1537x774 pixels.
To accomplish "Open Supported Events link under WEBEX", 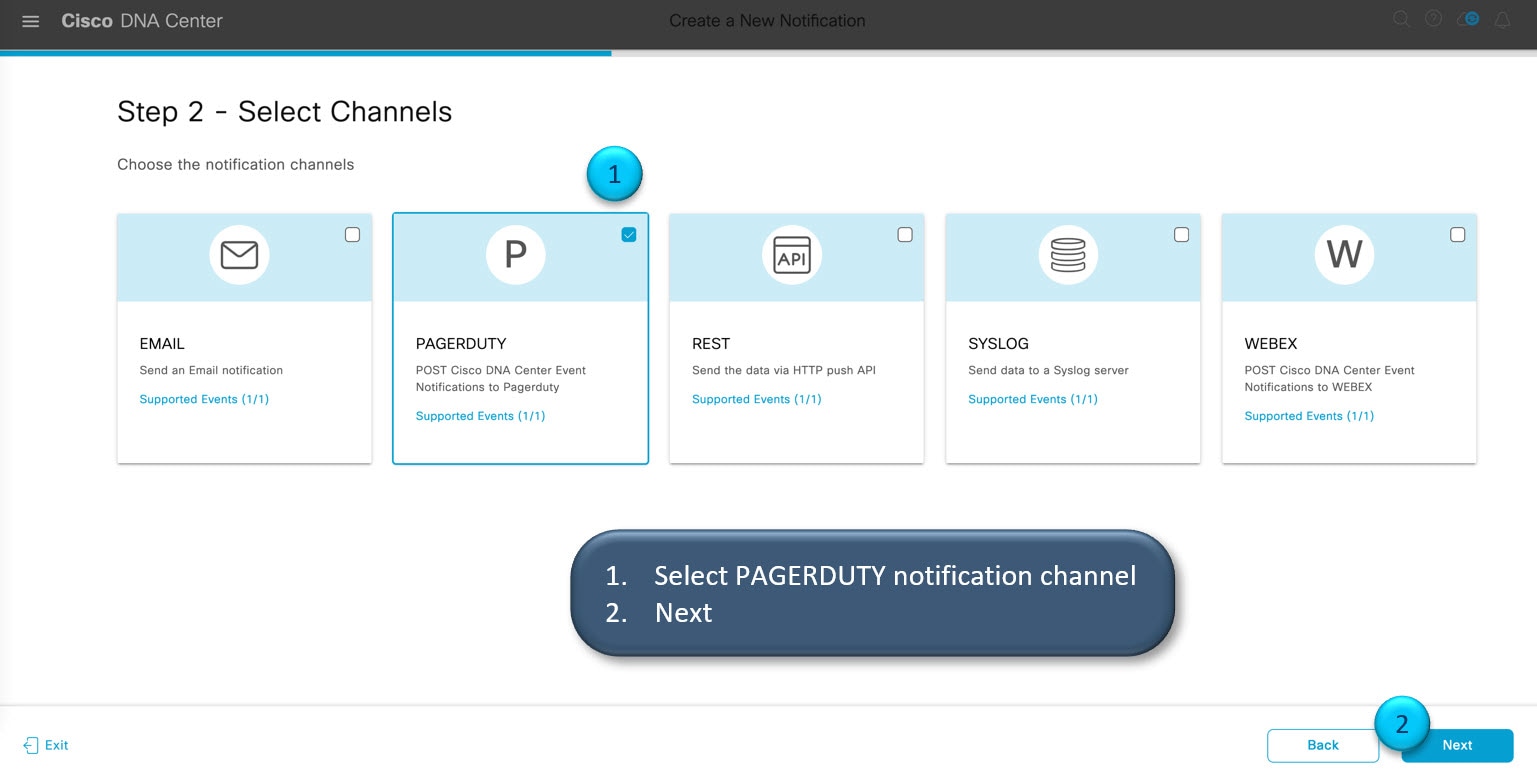I will (1309, 416).
